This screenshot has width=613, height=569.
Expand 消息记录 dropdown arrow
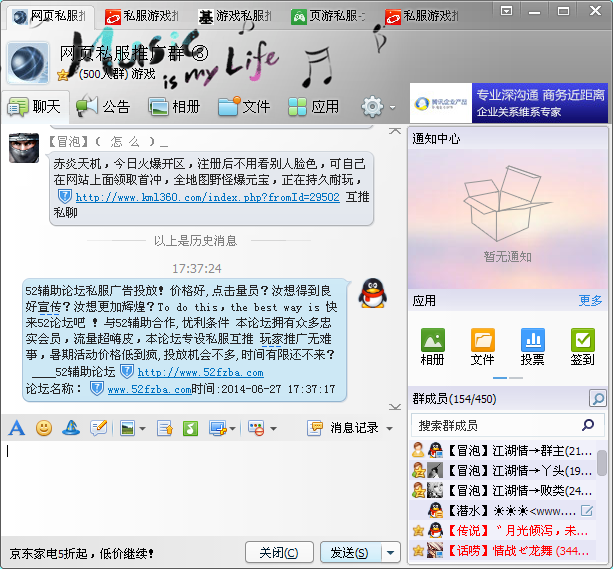389,429
